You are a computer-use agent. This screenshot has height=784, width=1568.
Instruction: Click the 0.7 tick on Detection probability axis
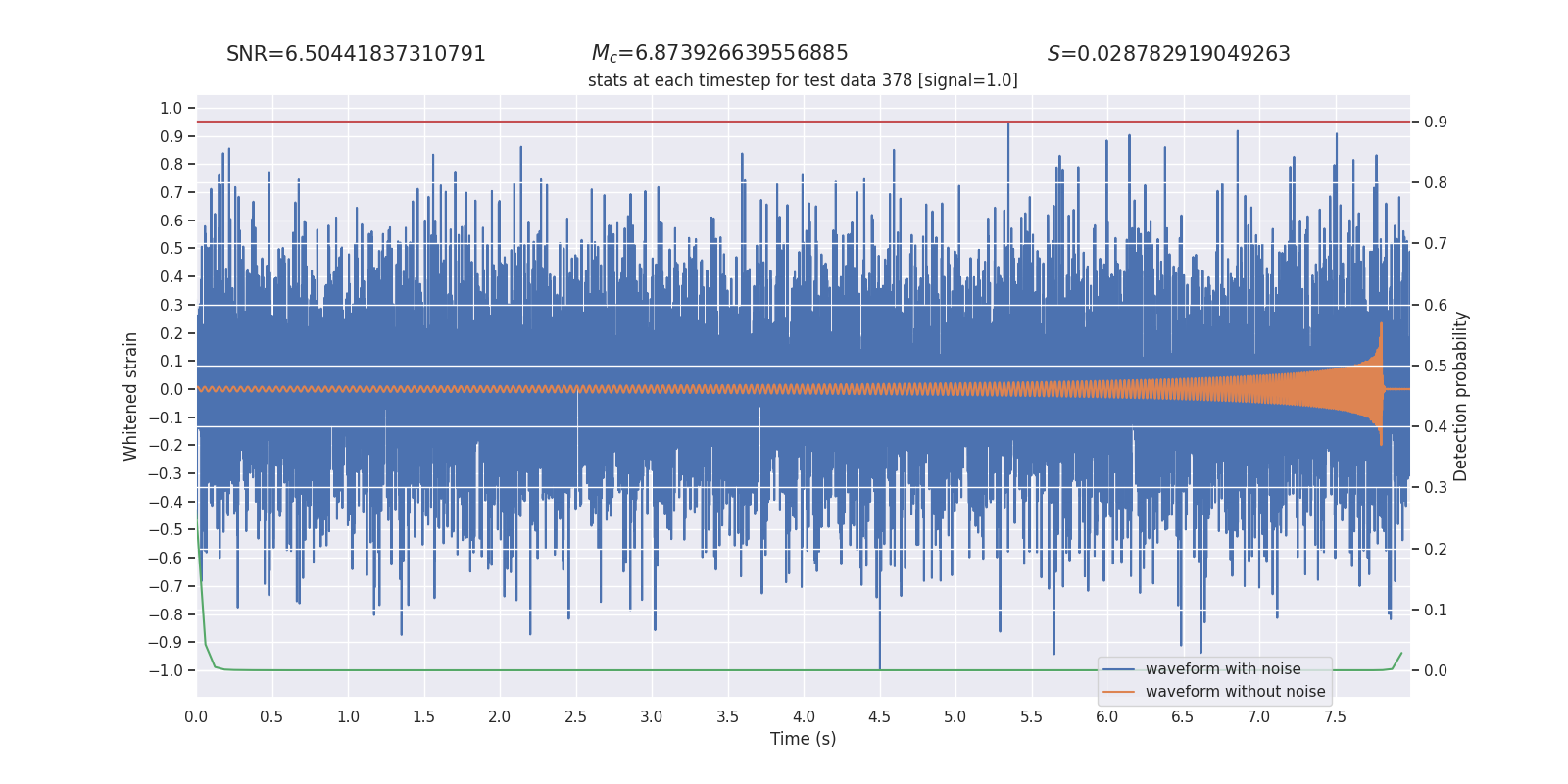point(1436,243)
